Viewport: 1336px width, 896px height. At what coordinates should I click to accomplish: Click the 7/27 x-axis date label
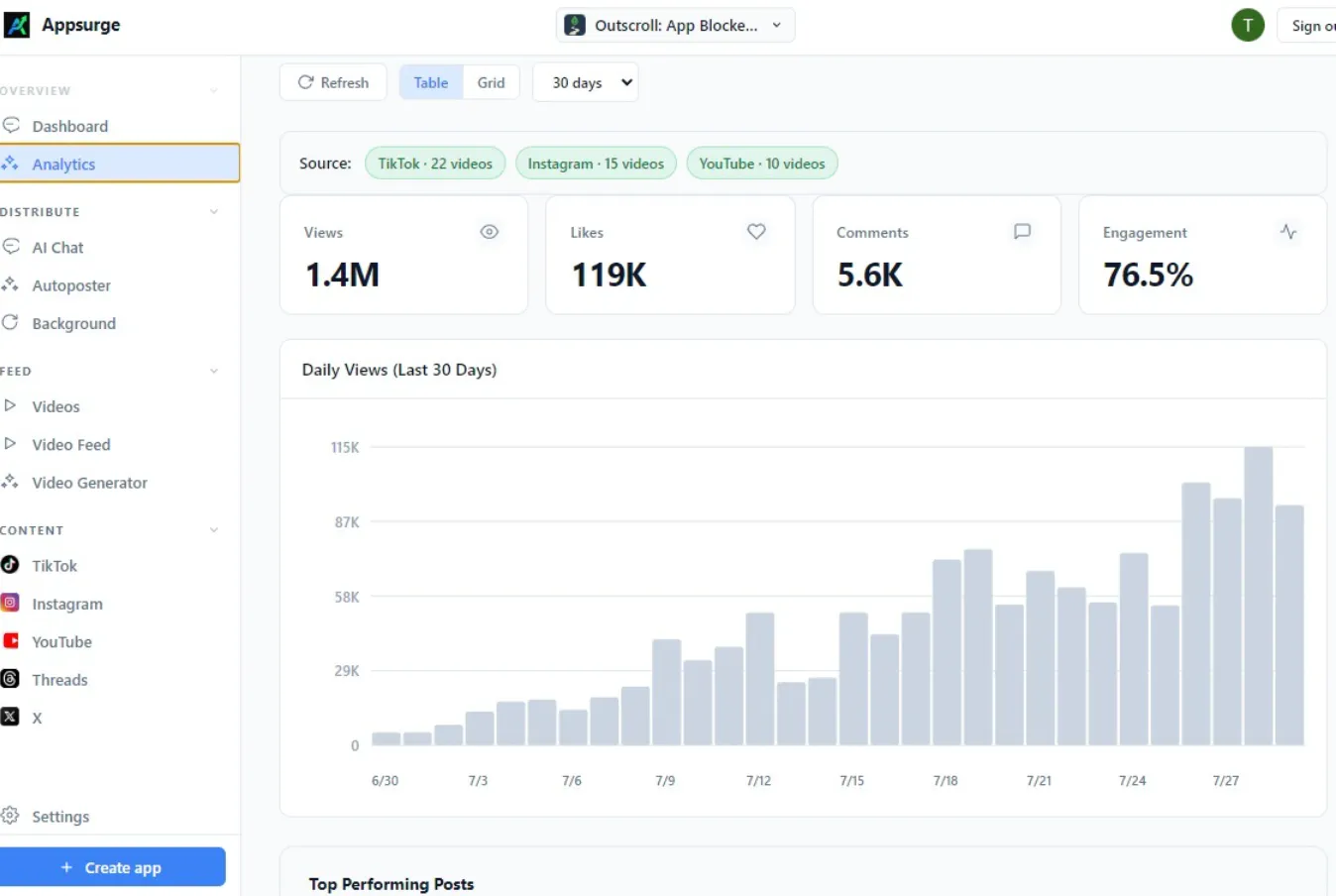click(x=1226, y=781)
